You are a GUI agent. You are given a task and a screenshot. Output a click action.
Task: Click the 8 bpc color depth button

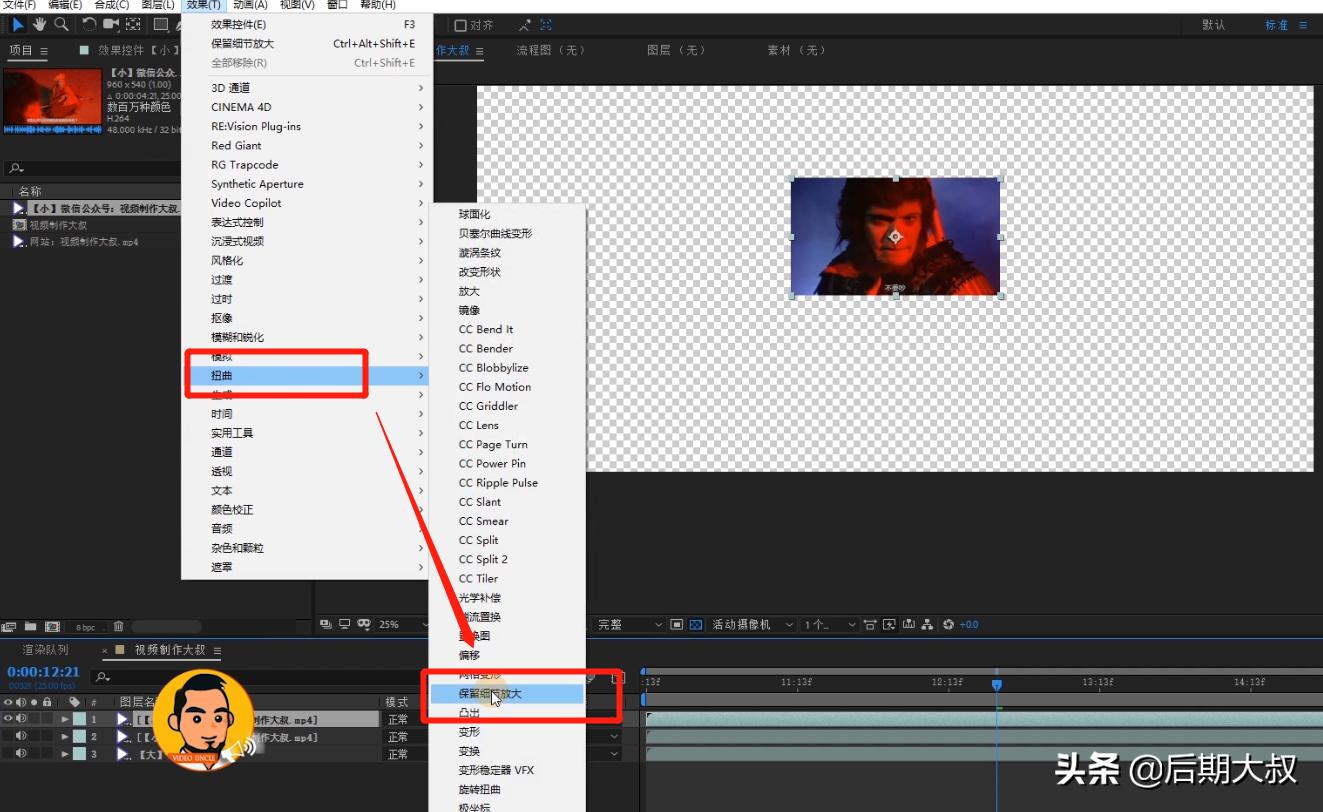coord(86,627)
